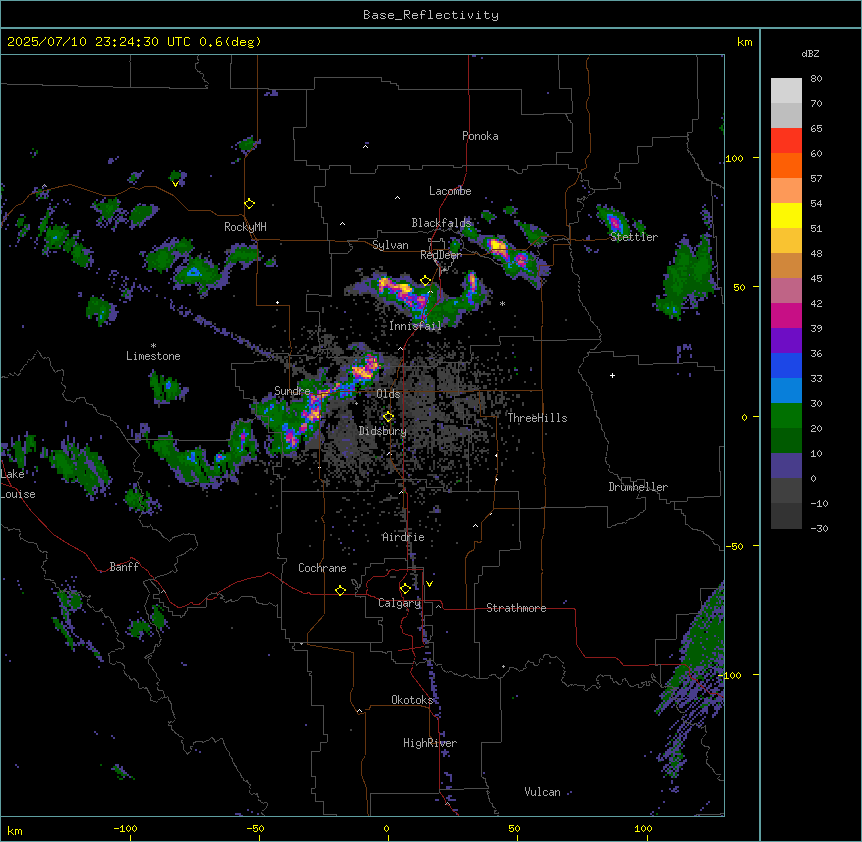Select the yellow diamond marker south of RedDeer
Image resolution: width=862 pixels, height=842 pixels.
(x=425, y=281)
